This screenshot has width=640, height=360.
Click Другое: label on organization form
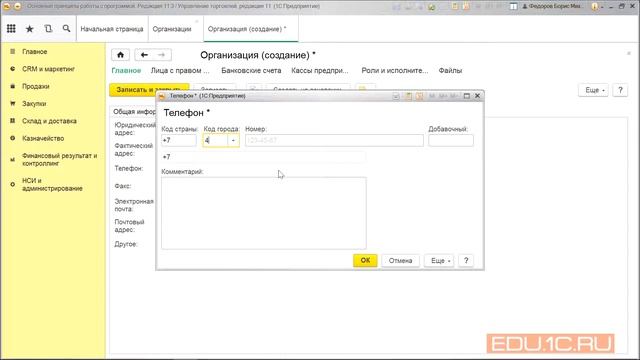(x=126, y=244)
